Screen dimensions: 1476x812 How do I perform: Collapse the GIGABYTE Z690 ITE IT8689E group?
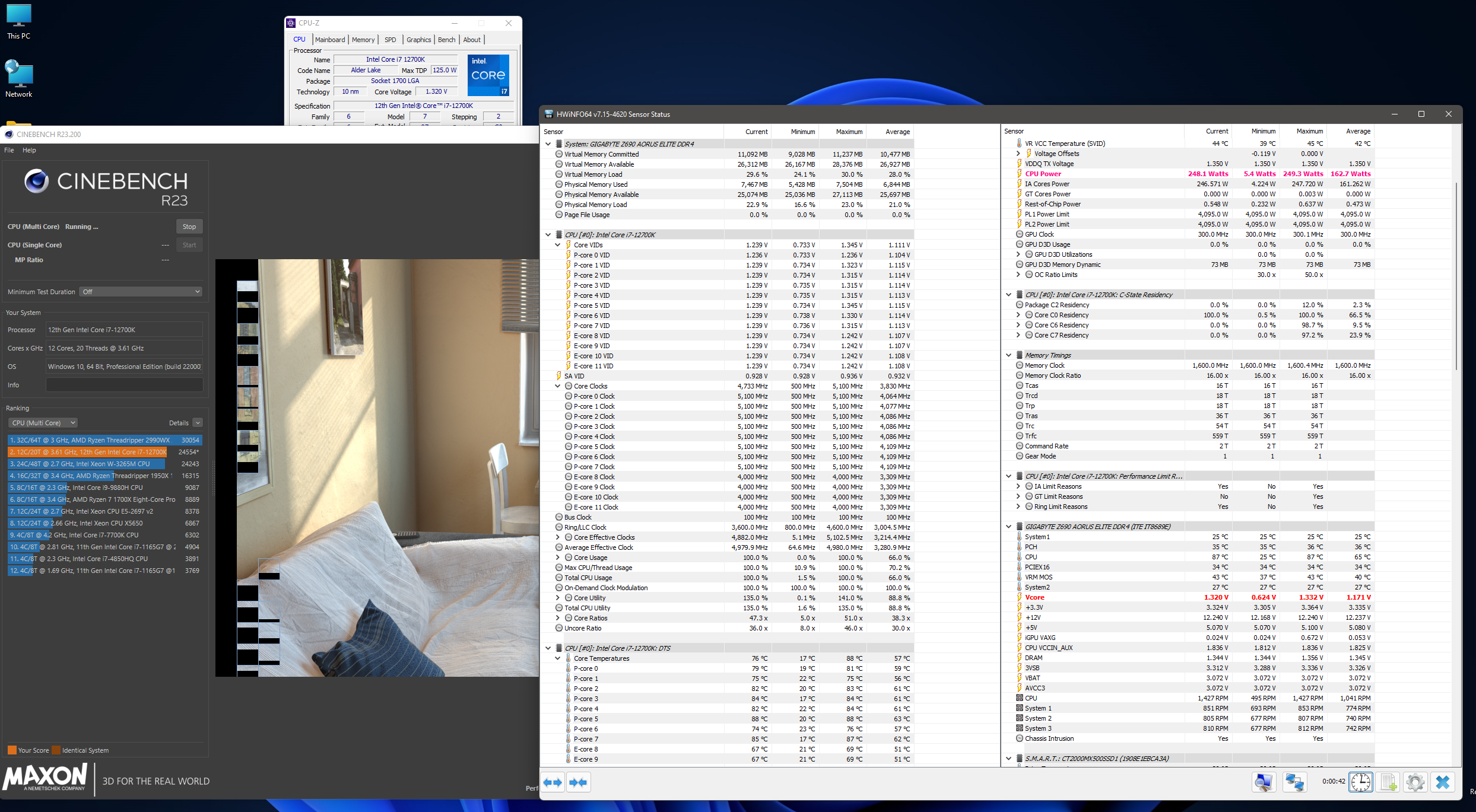1008,527
